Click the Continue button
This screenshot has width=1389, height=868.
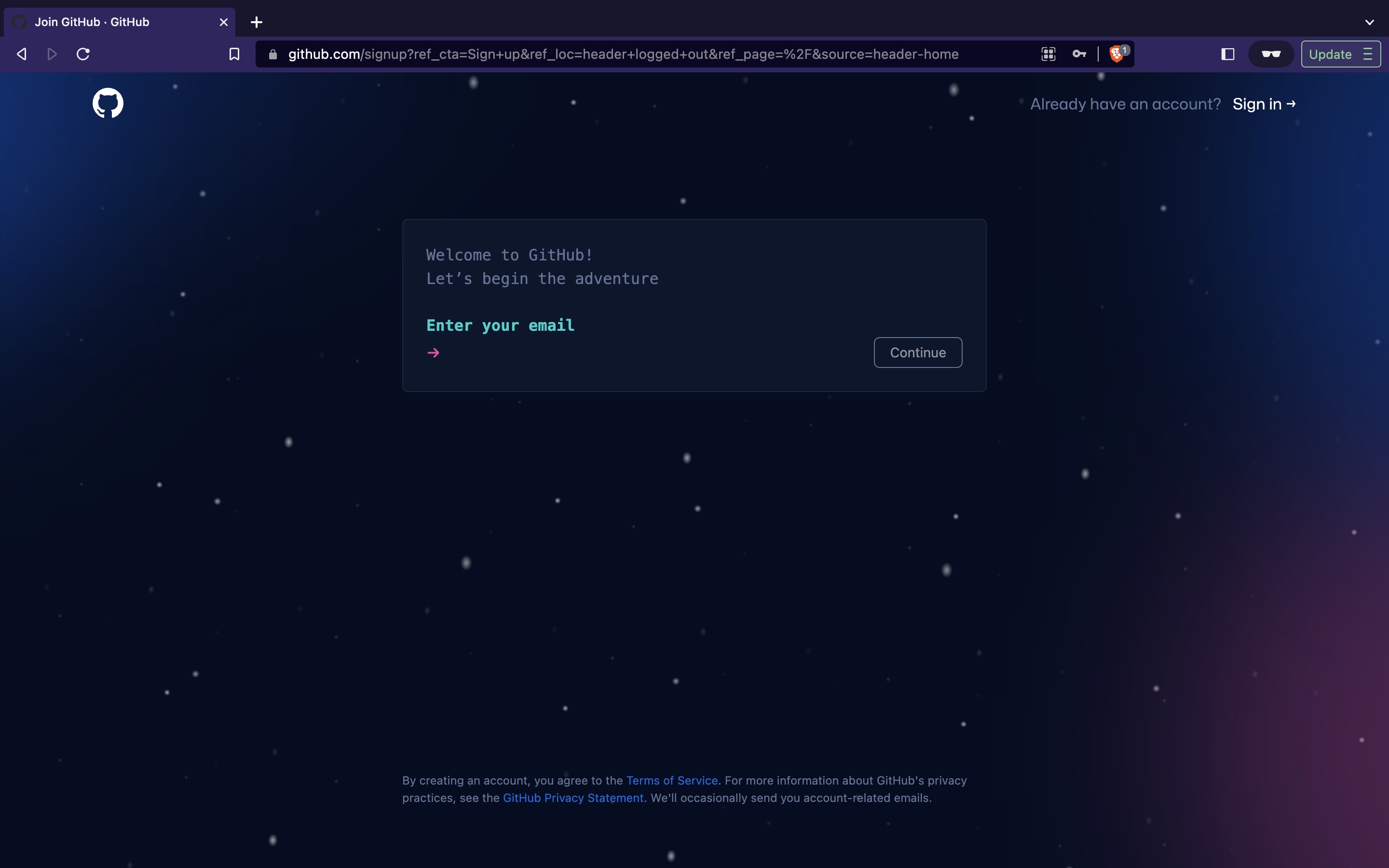(x=917, y=352)
